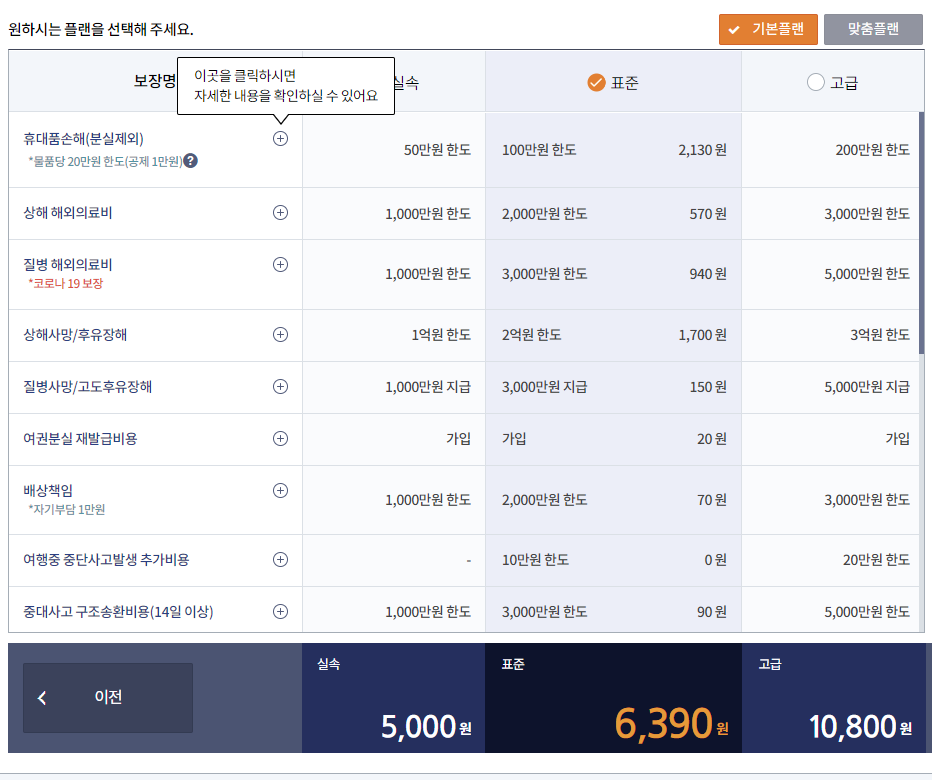This screenshot has width=932, height=780.
Task: Switch to the 맞춤플랜 tab
Action: [873, 29]
